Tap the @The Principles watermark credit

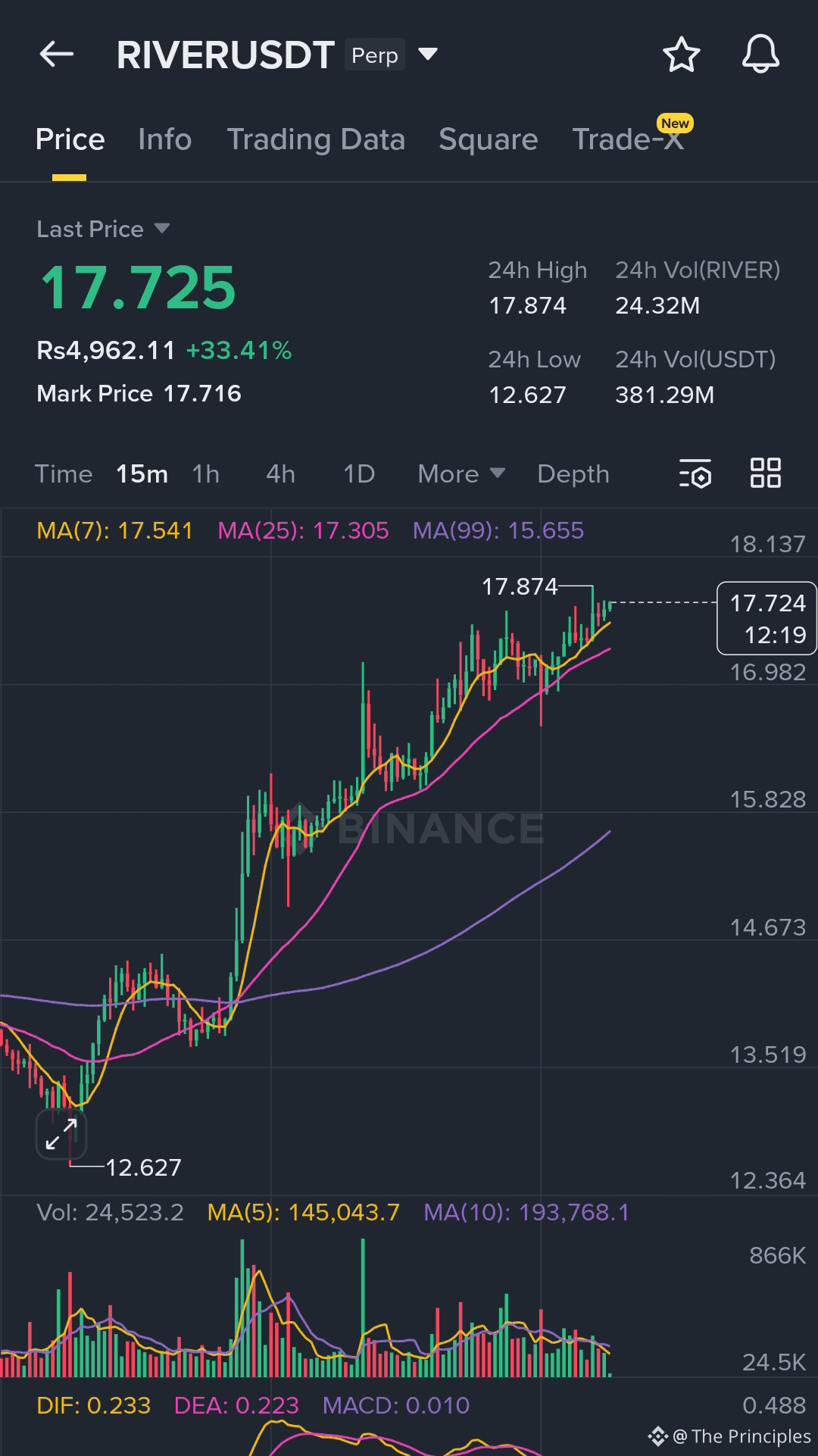pyautogui.click(x=730, y=1436)
